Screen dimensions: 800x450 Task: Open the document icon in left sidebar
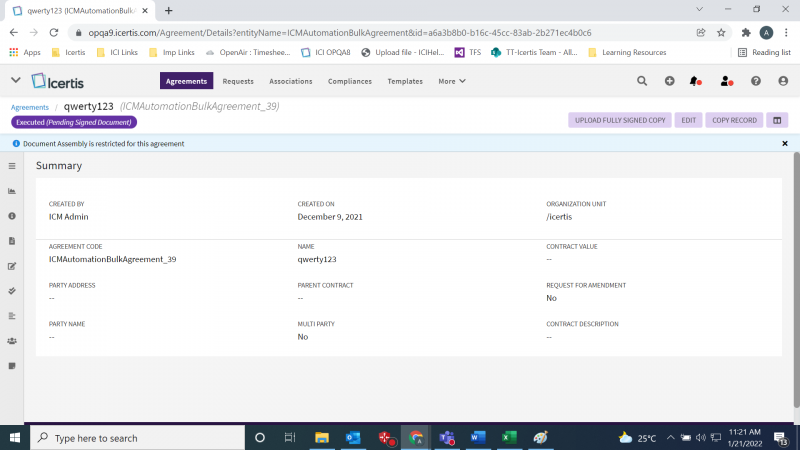[12, 241]
